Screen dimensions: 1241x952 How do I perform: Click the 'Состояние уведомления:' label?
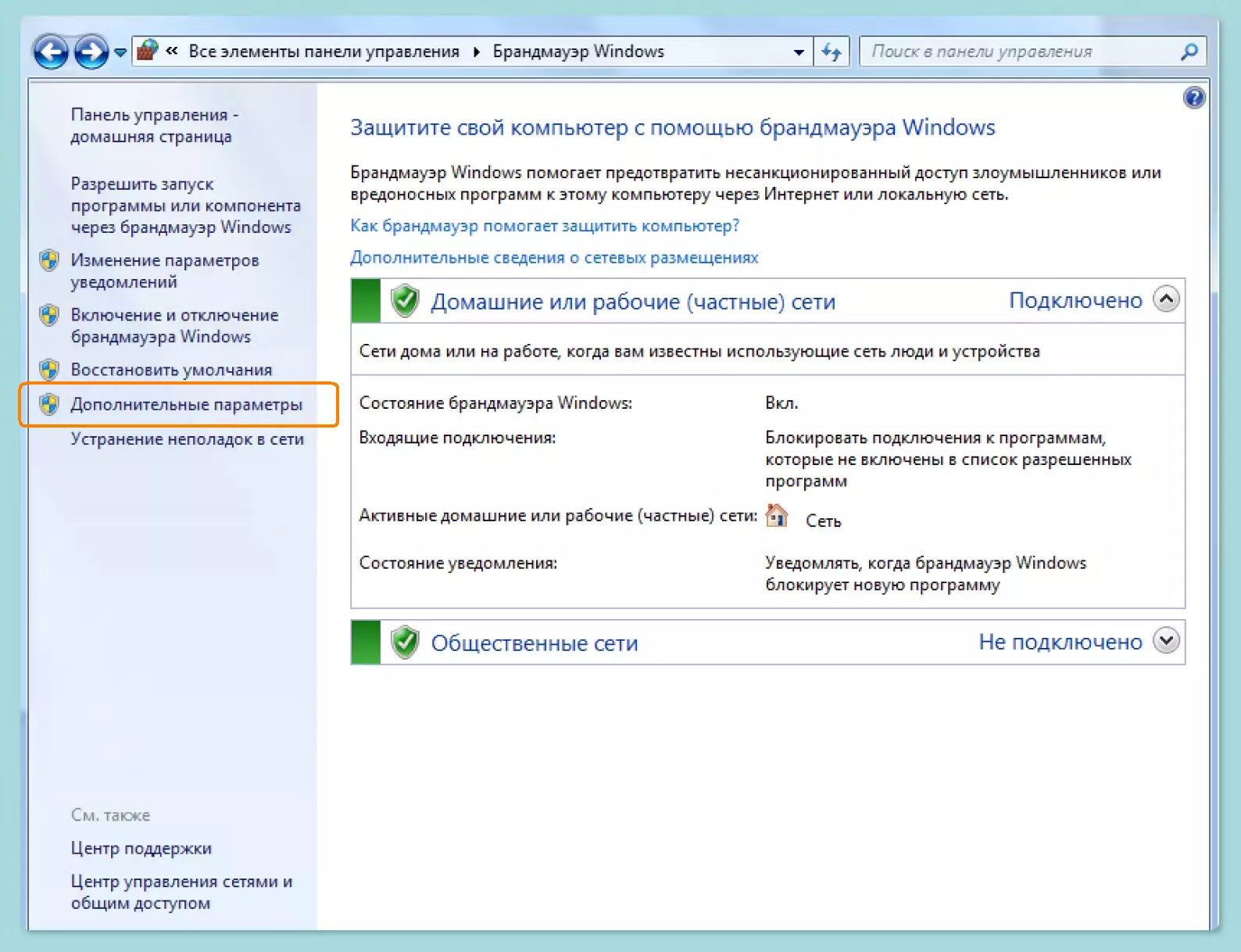tap(458, 563)
